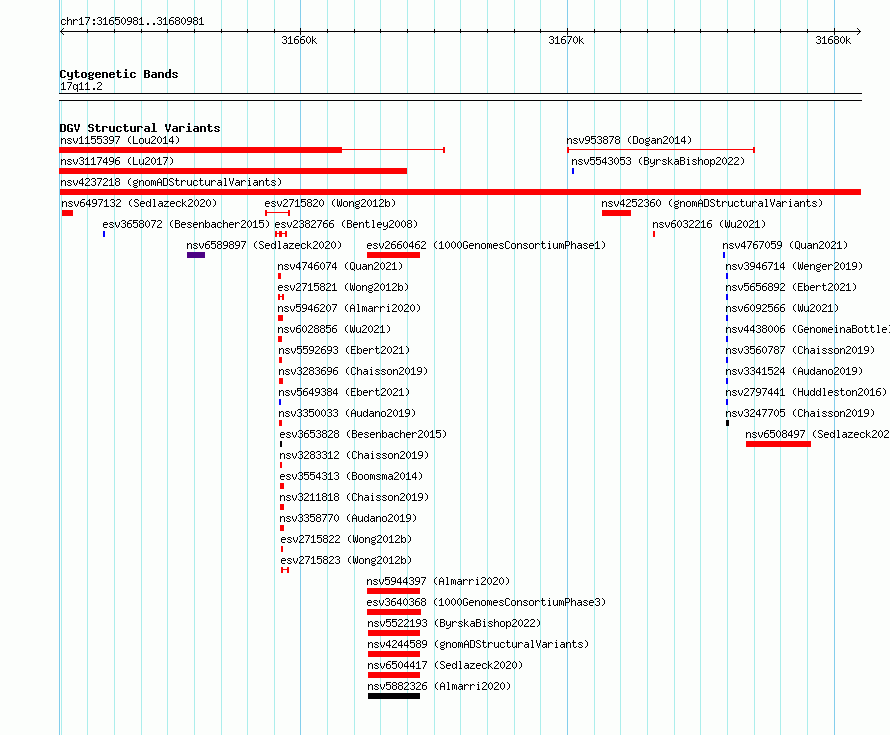Click the Cytogenetic Bands track title

tap(119, 74)
